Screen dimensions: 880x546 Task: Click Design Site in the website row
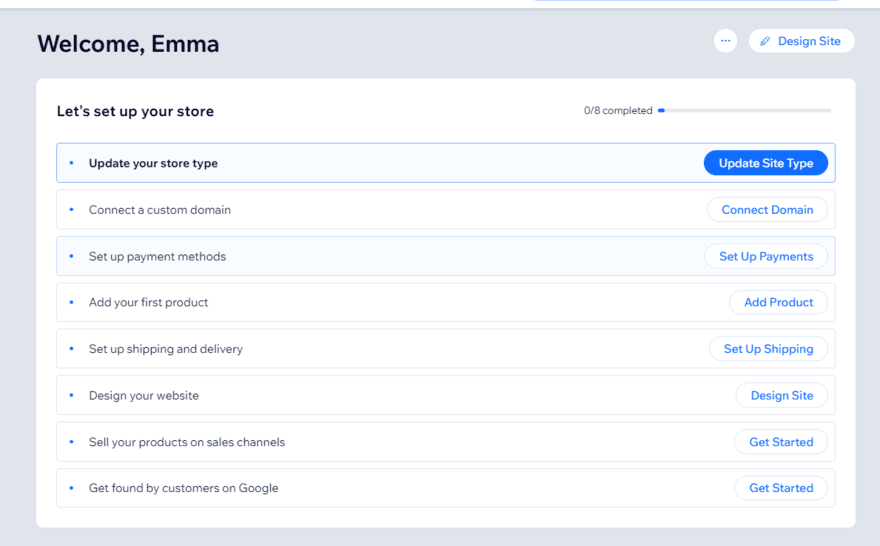click(781, 395)
